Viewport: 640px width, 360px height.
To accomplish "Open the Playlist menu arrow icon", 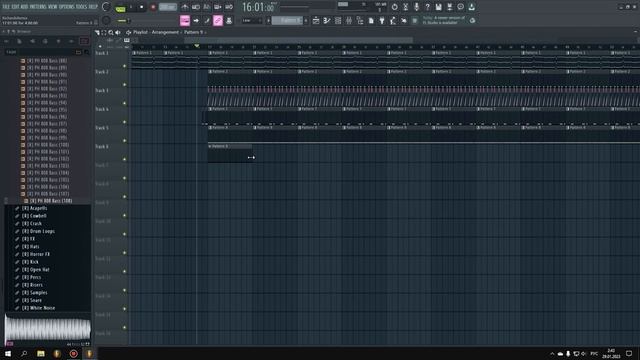I will 97,32.
